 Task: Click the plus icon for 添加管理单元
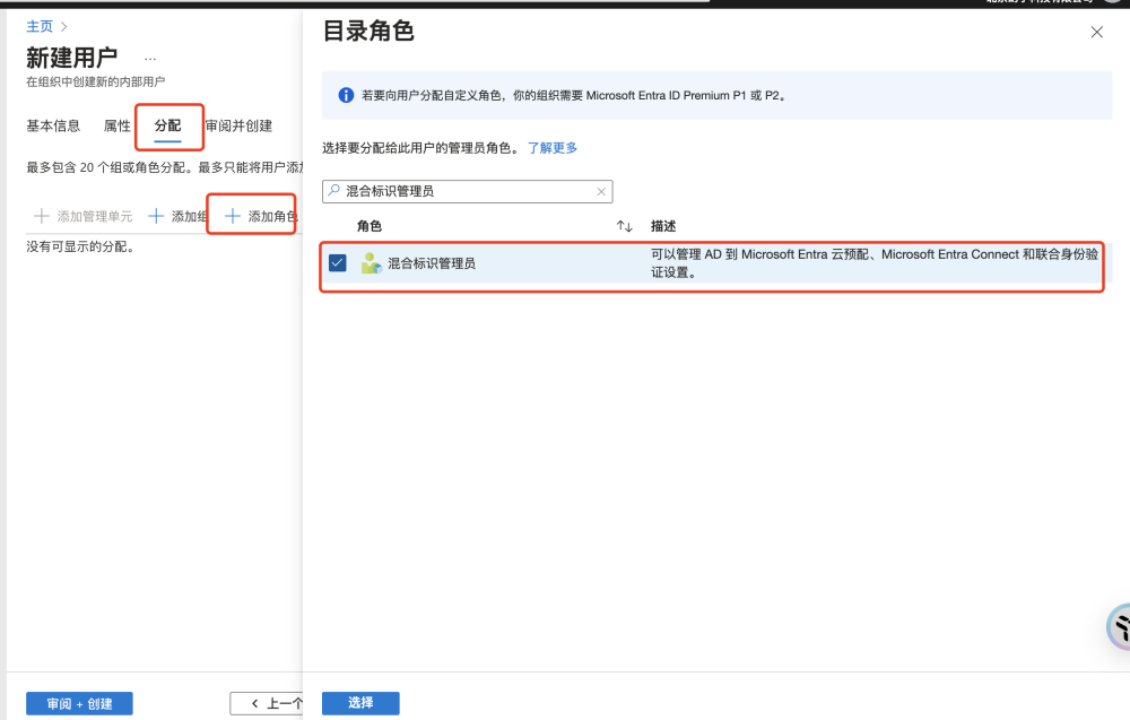click(42, 216)
